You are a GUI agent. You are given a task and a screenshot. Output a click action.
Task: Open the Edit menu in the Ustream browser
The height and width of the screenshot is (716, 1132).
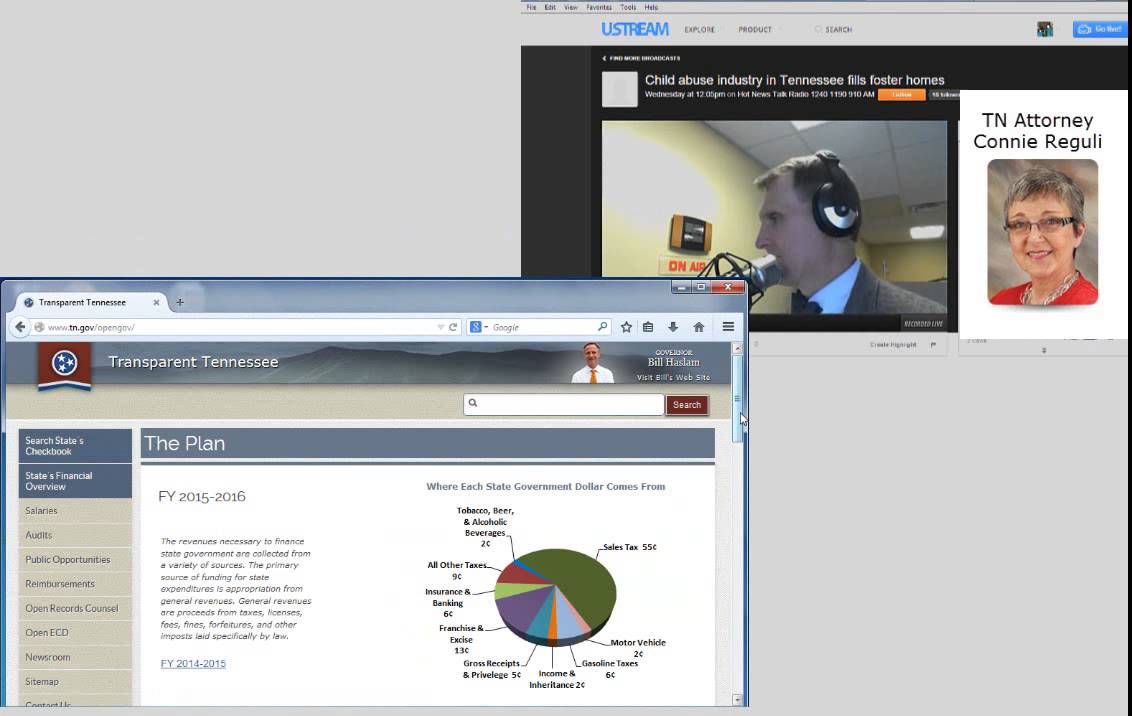point(550,7)
